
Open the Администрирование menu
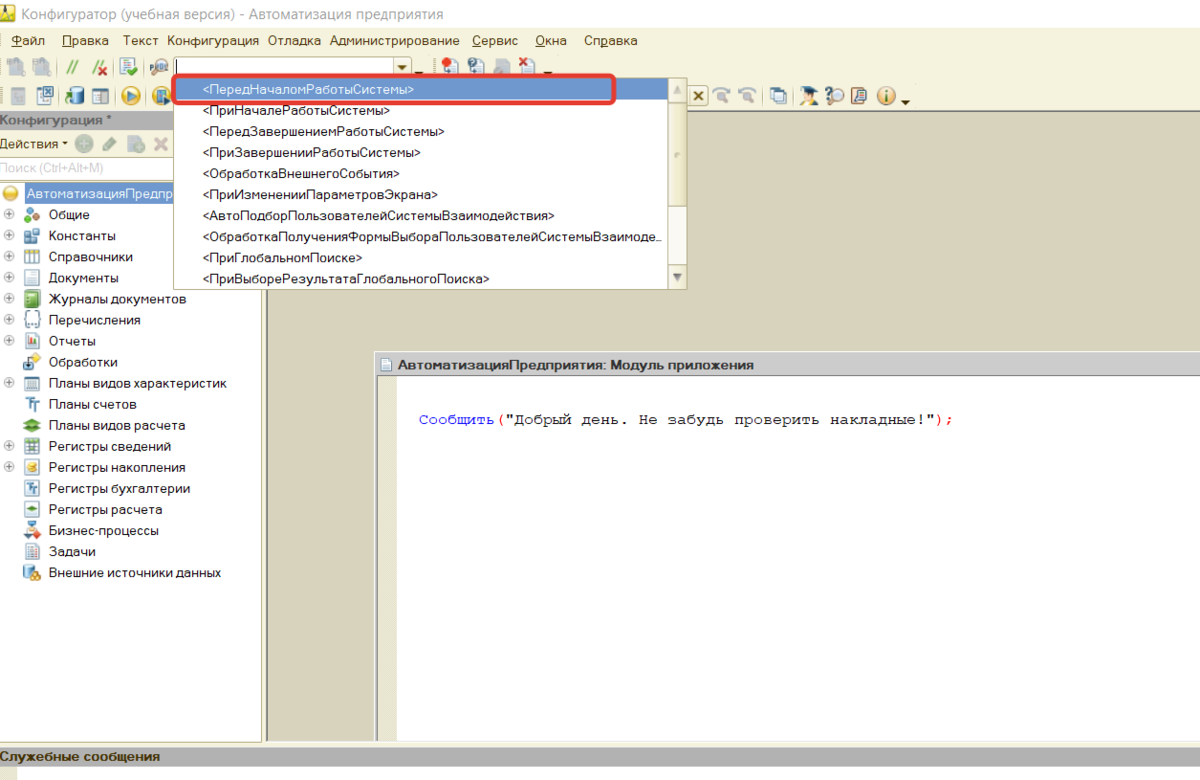[394, 41]
